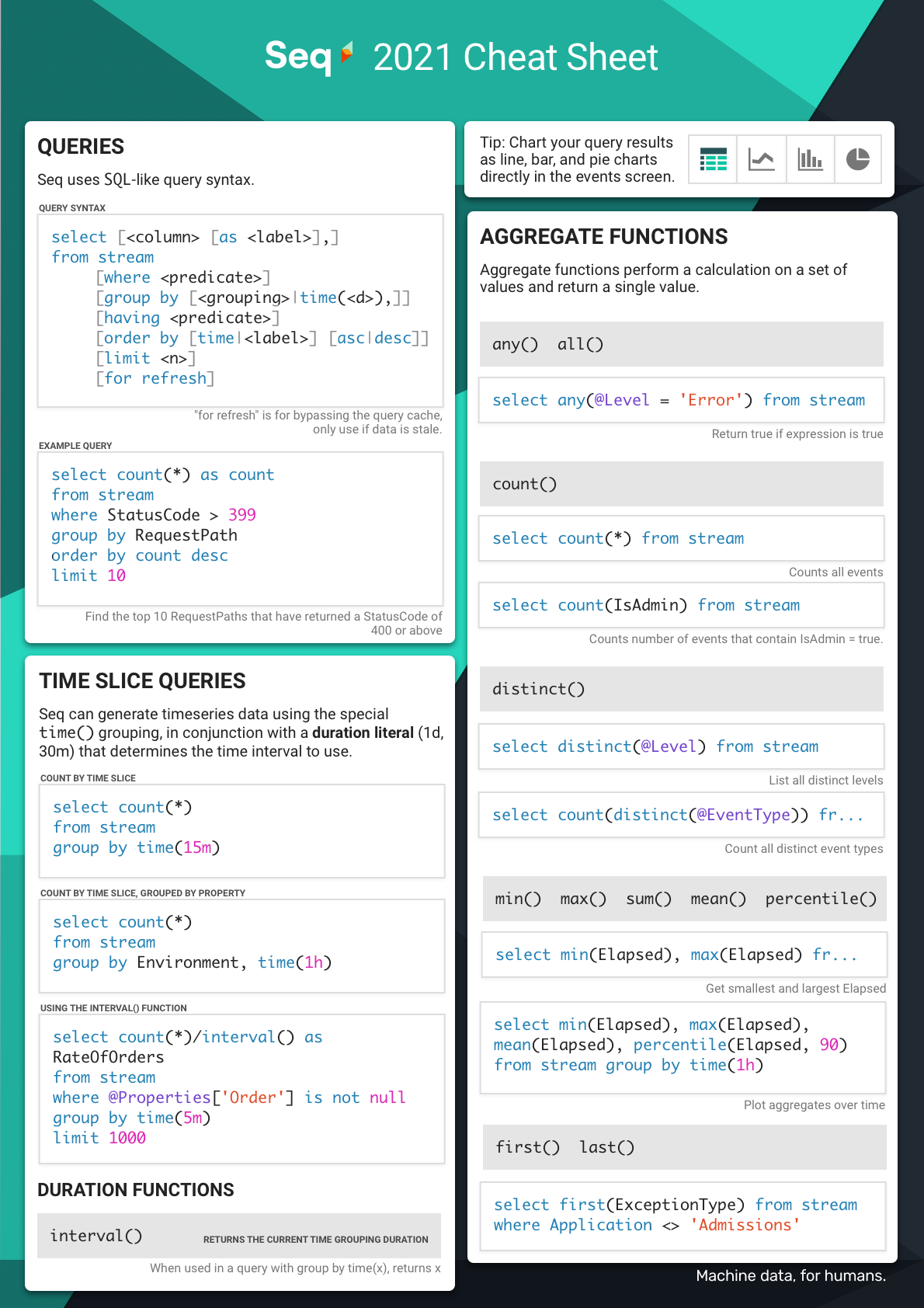This screenshot has height=1308, width=924.
Task: Click the 'limit 10' line
Action: point(89,576)
